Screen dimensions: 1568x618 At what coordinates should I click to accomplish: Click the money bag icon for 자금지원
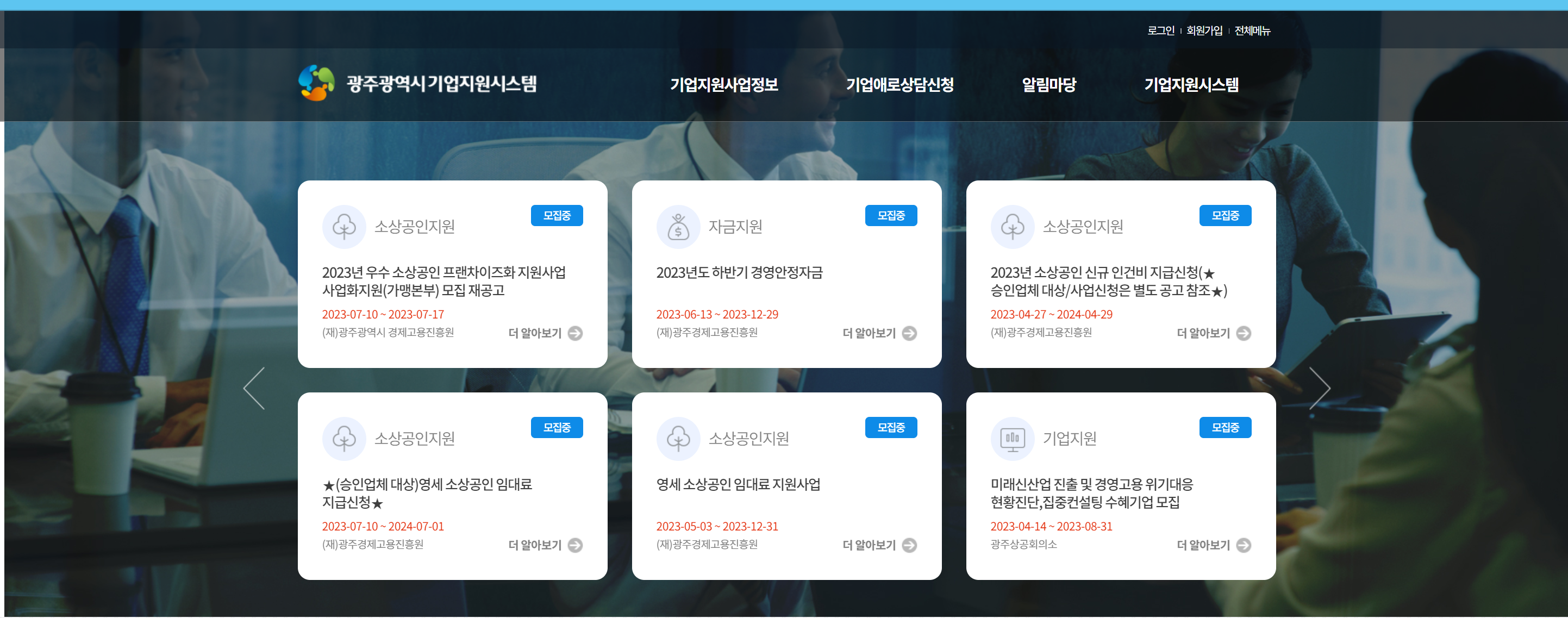pyautogui.click(x=678, y=227)
